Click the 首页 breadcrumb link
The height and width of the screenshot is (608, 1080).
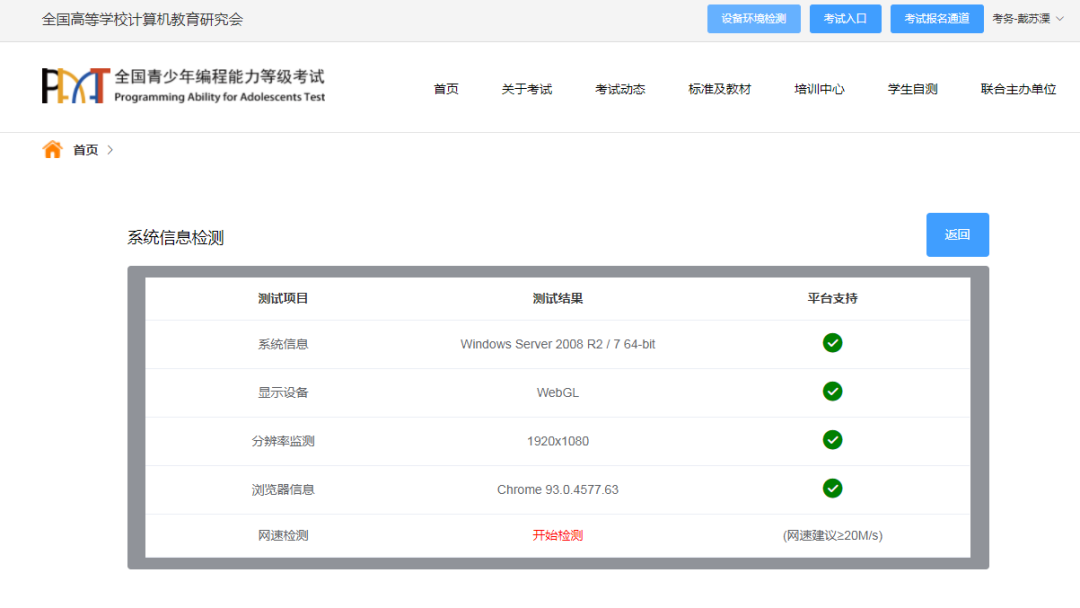pyautogui.click(x=85, y=149)
